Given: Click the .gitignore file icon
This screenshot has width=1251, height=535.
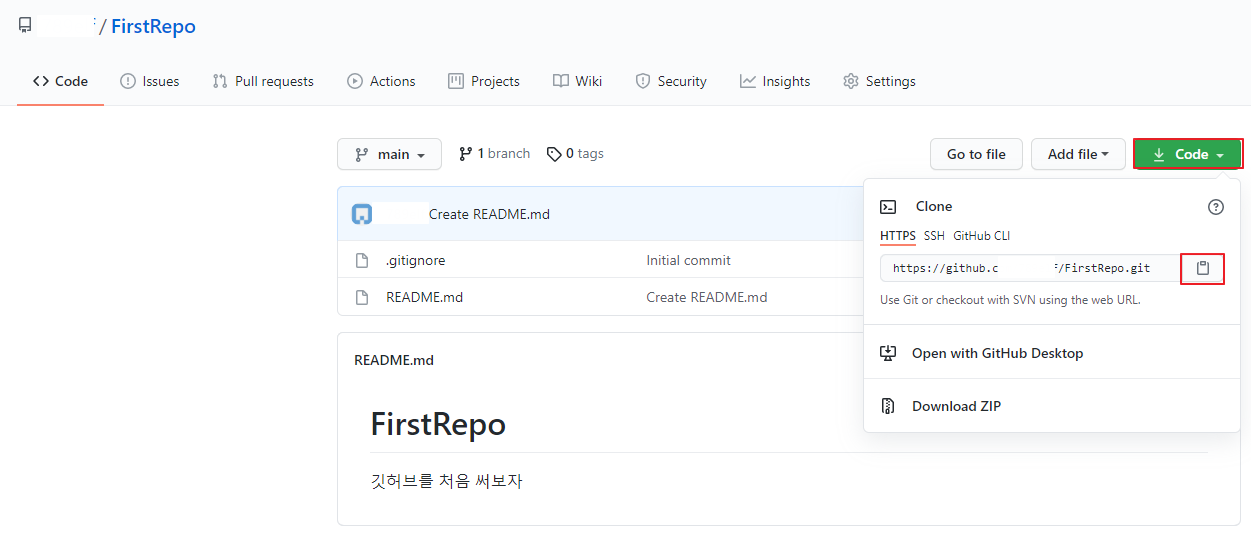Looking at the screenshot, I should (x=362, y=260).
